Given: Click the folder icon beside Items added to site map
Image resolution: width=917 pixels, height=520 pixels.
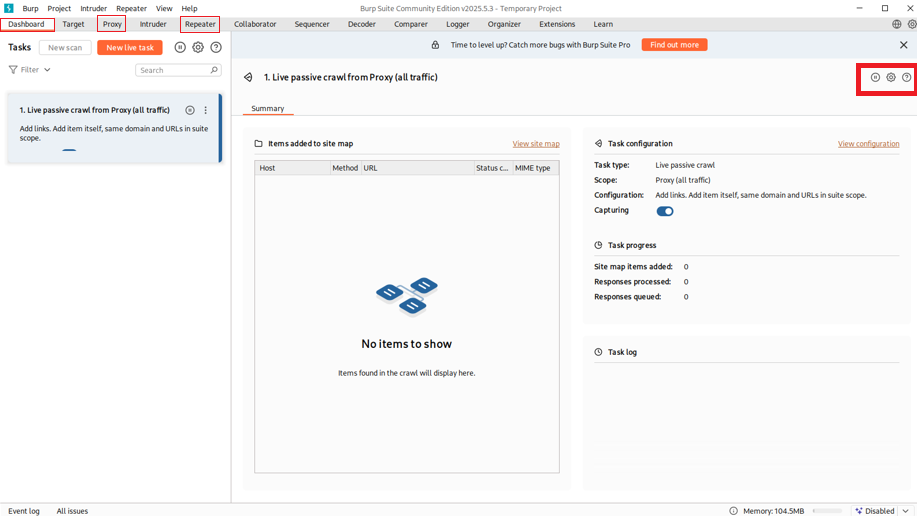Looking at the screenshot, I should coord(258,143).
